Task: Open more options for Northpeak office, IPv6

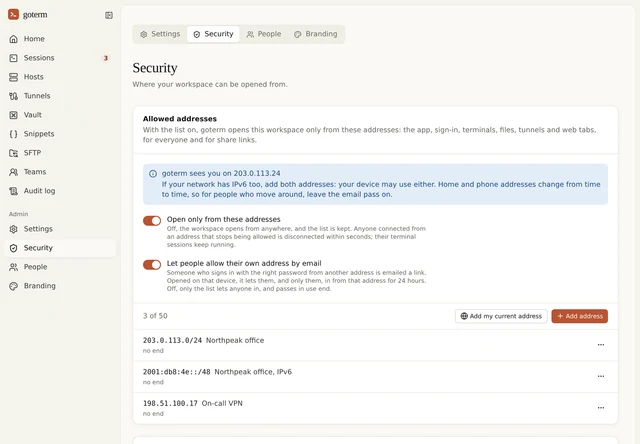Action: click(x=601, y=376)
